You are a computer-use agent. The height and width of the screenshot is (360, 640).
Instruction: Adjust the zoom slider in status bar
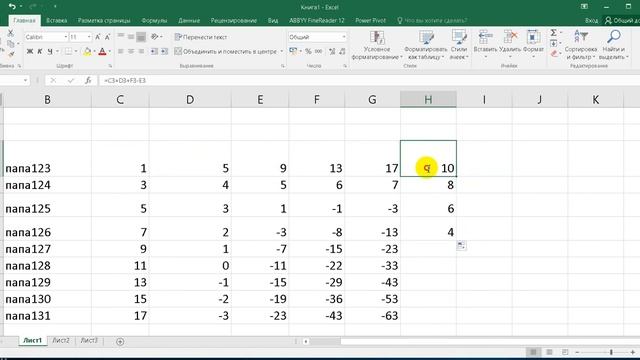coord(611,352)
